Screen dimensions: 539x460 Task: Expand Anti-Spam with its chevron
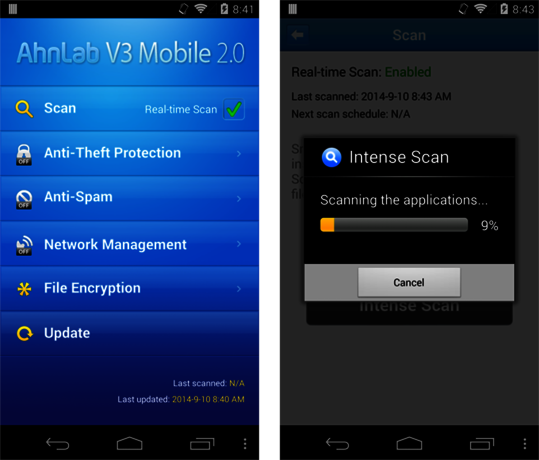239,198
